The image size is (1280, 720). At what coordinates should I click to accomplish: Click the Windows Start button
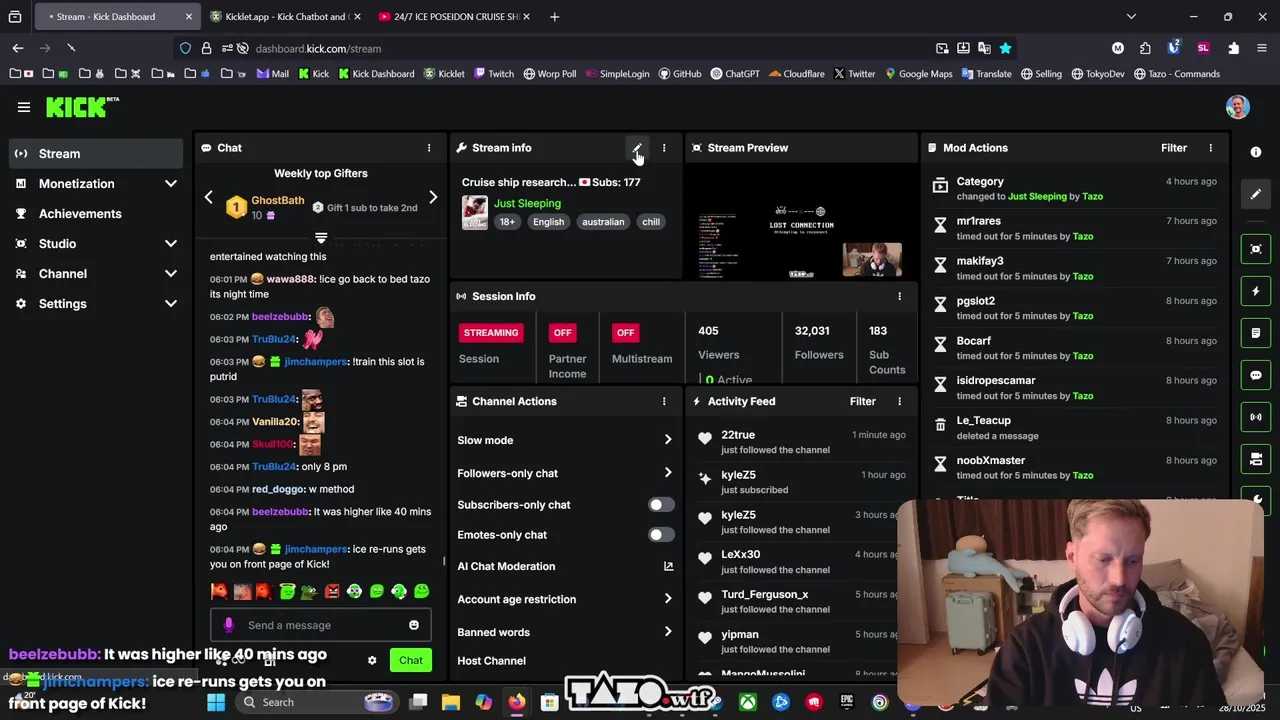(216, 702)
